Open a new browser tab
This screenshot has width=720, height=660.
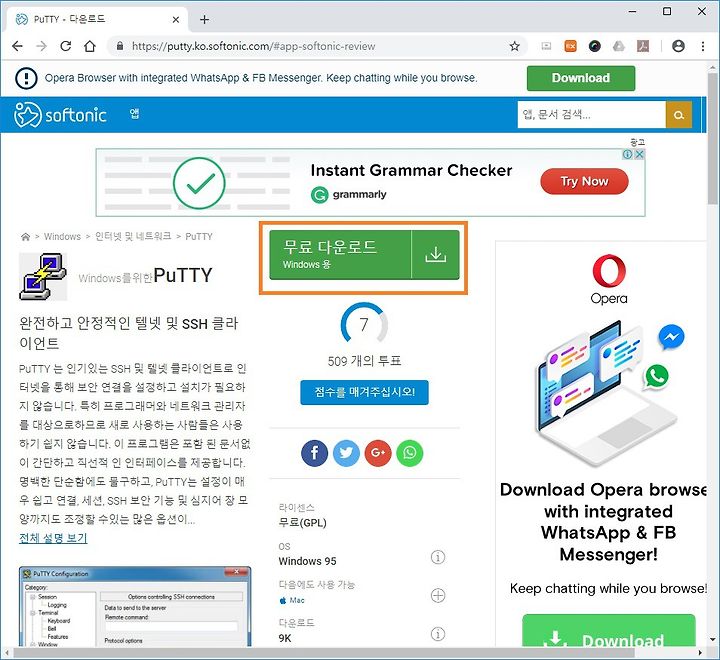click(204, 19)
